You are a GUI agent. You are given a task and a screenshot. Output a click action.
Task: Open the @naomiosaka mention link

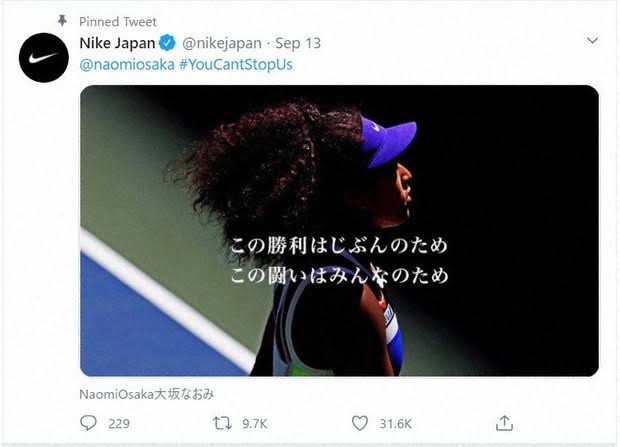(127, 64)
